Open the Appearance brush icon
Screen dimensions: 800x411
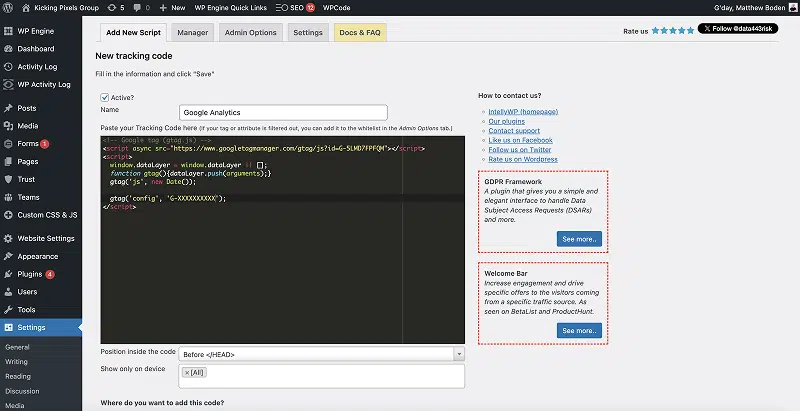(x=8, y=256)
